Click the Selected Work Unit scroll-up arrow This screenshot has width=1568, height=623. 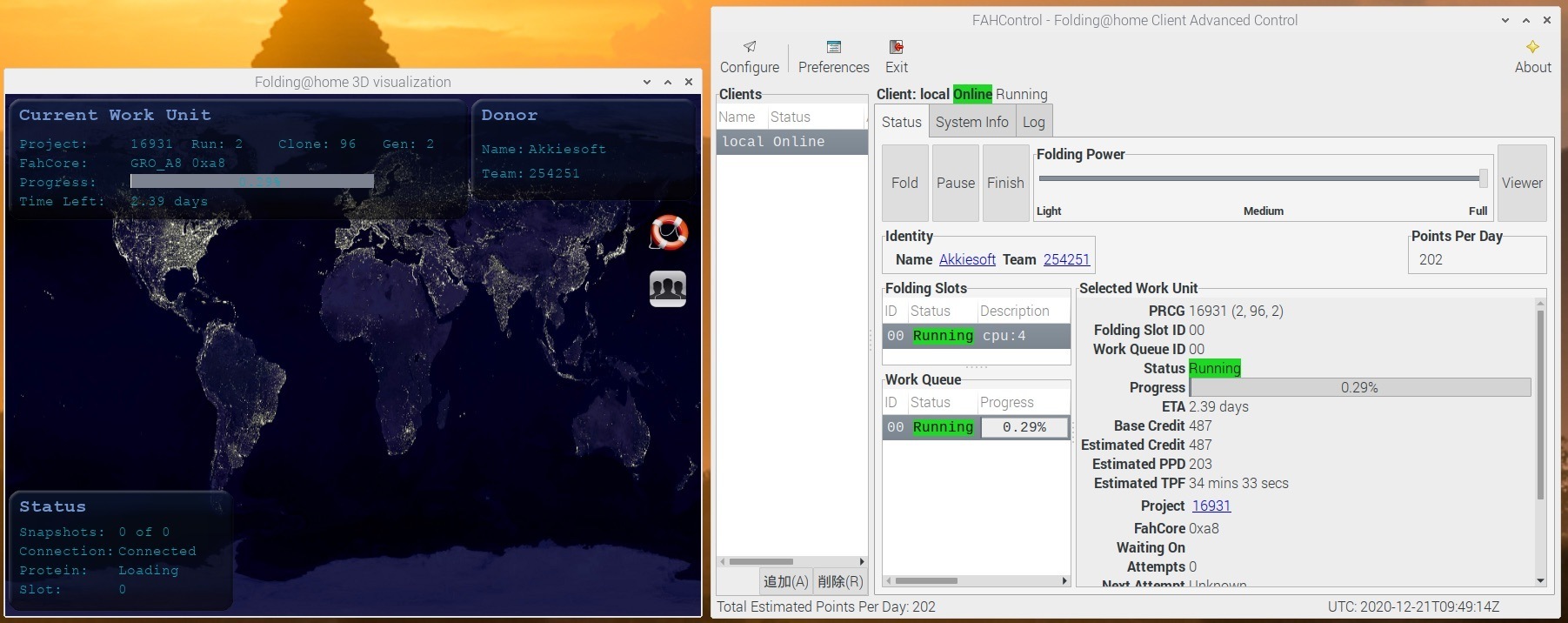pyautogui.click(x=1540, y=304)
